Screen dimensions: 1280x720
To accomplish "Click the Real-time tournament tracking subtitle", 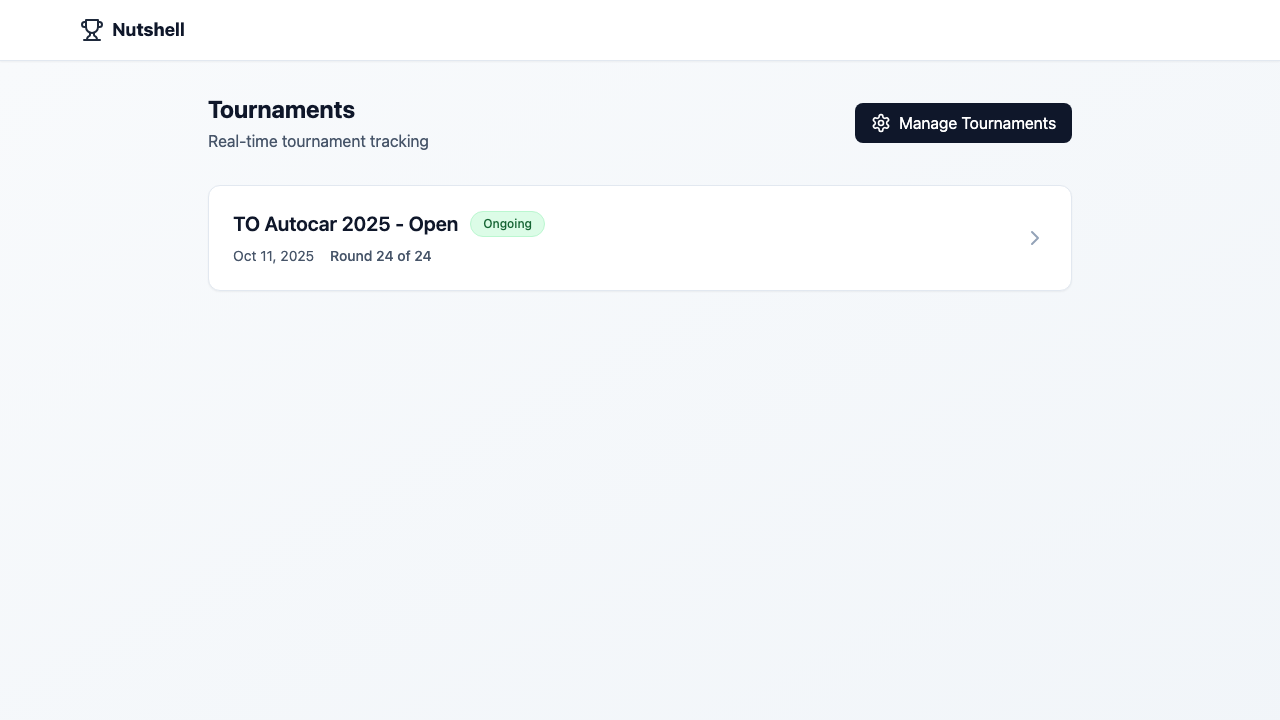I will 318,142.
